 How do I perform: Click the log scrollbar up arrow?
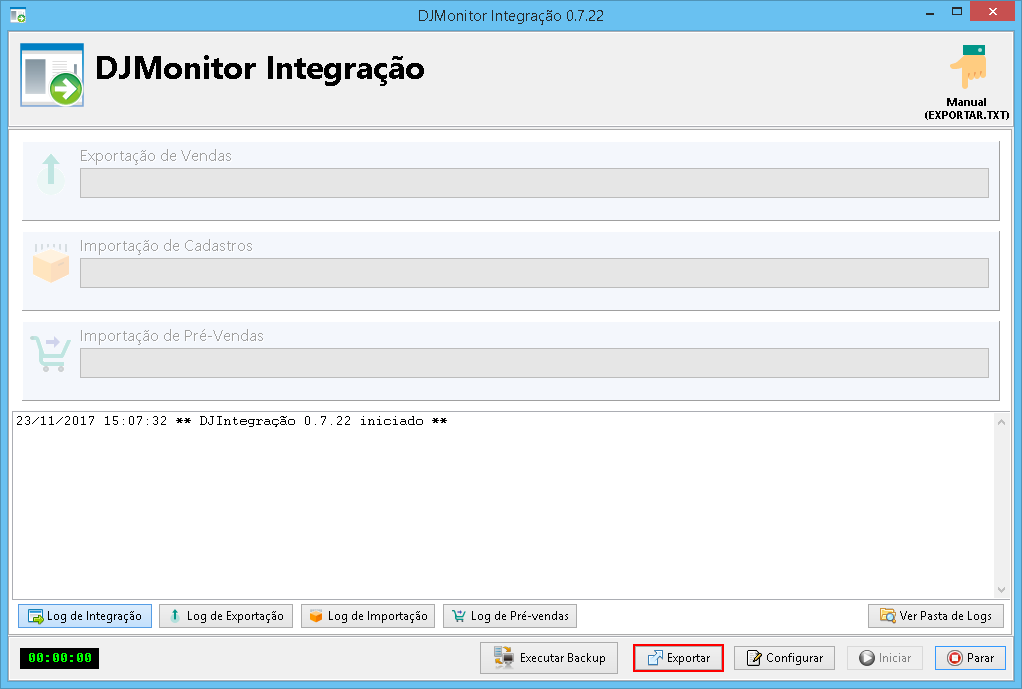(1002, 422)
